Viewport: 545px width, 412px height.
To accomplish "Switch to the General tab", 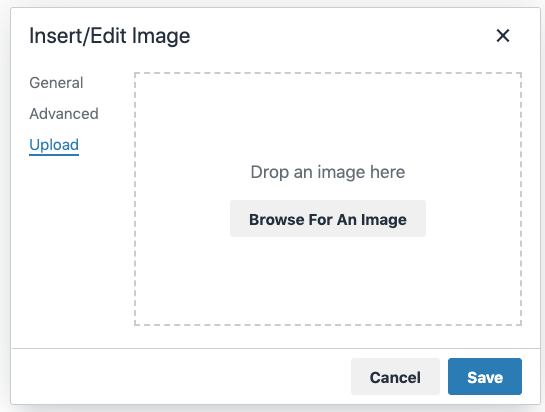I will click(x=56, y=83).
